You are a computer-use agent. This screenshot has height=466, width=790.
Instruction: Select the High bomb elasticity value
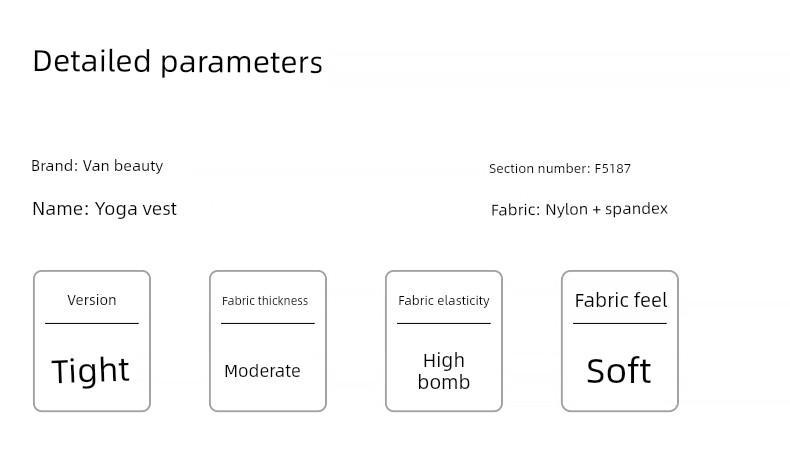coord(444,371)
